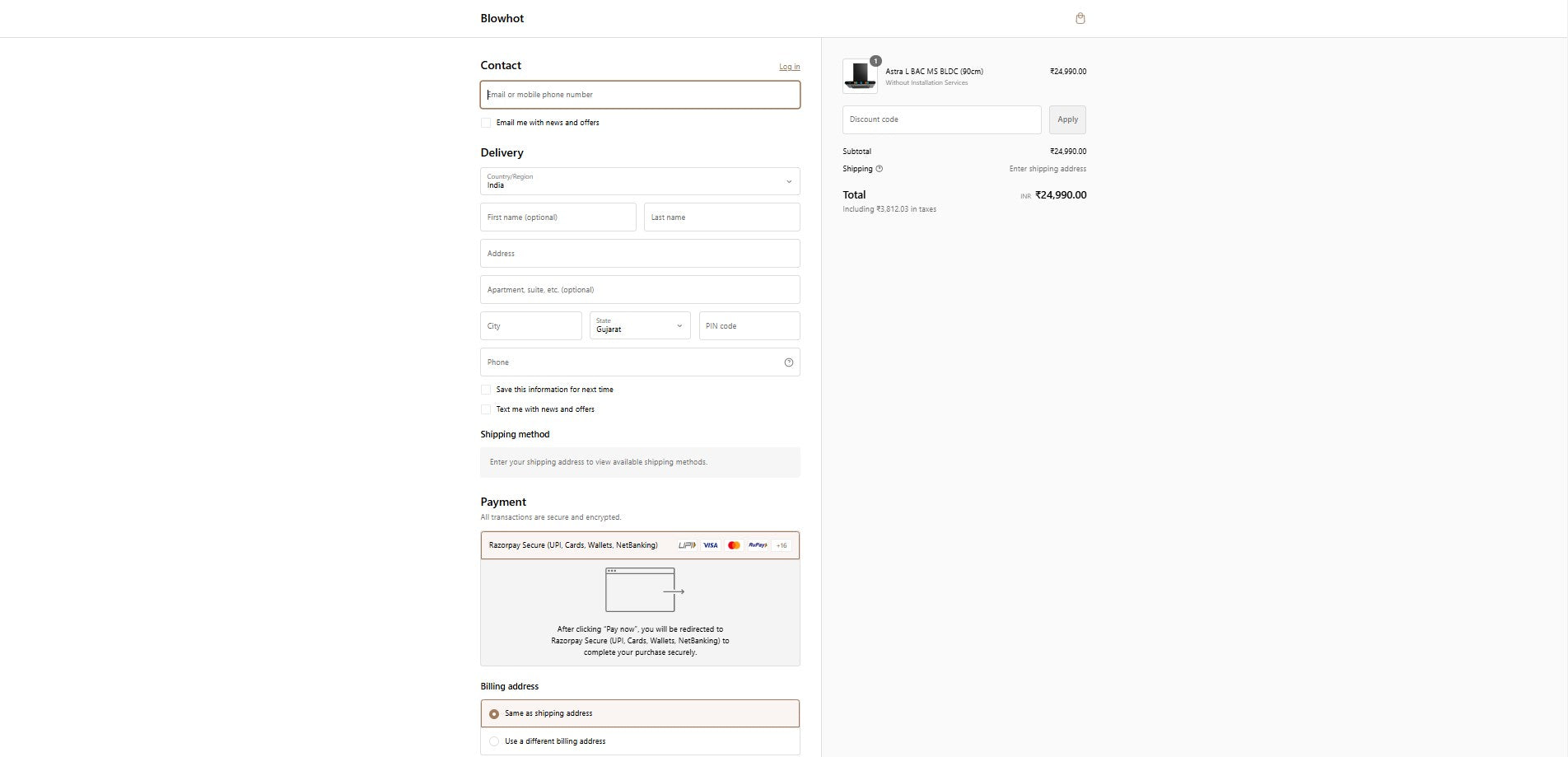
Task: Open the Country/Region dropdown
Action: tap(640, 181)
